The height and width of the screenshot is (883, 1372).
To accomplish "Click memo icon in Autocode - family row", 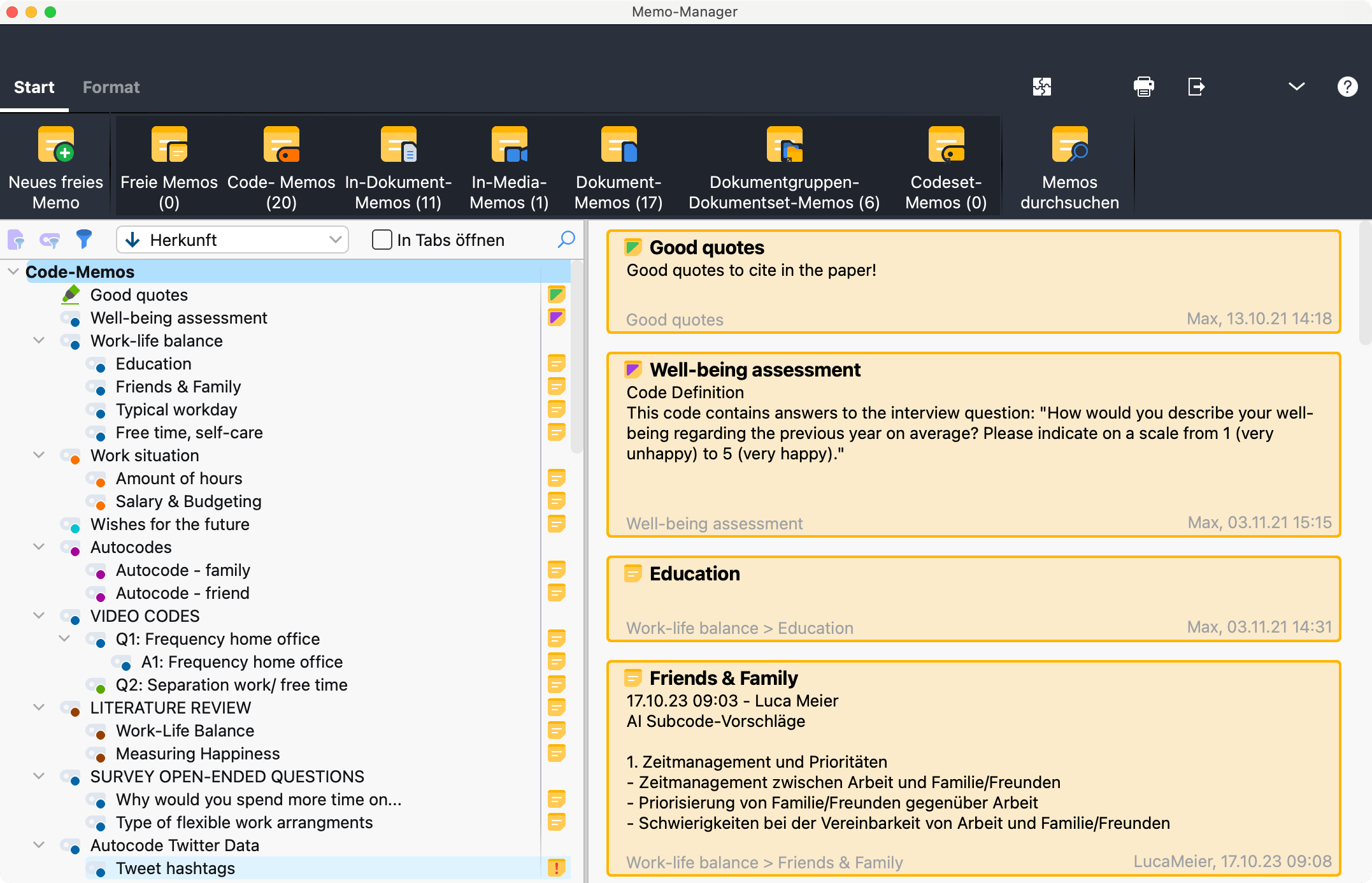I will click(x=556, y=570).
